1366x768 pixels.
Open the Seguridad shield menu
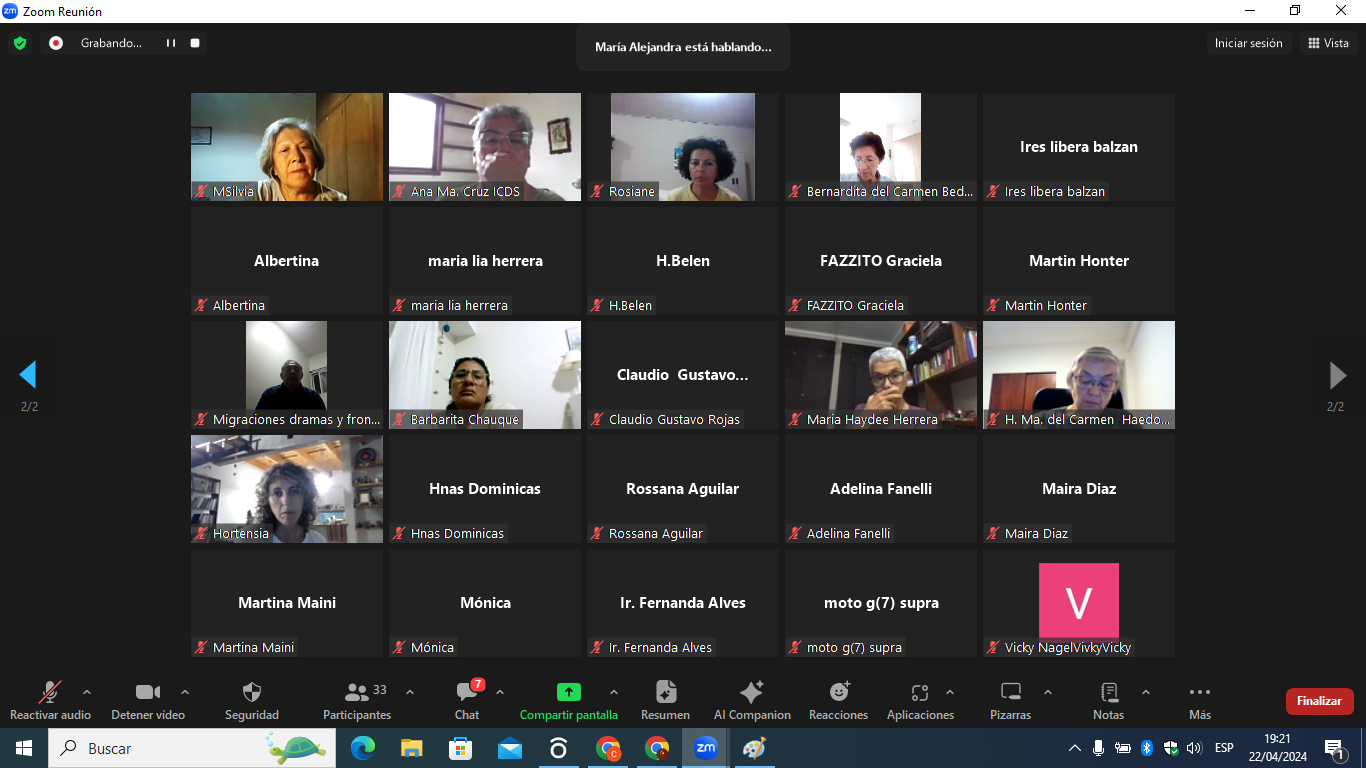point(252,701)
